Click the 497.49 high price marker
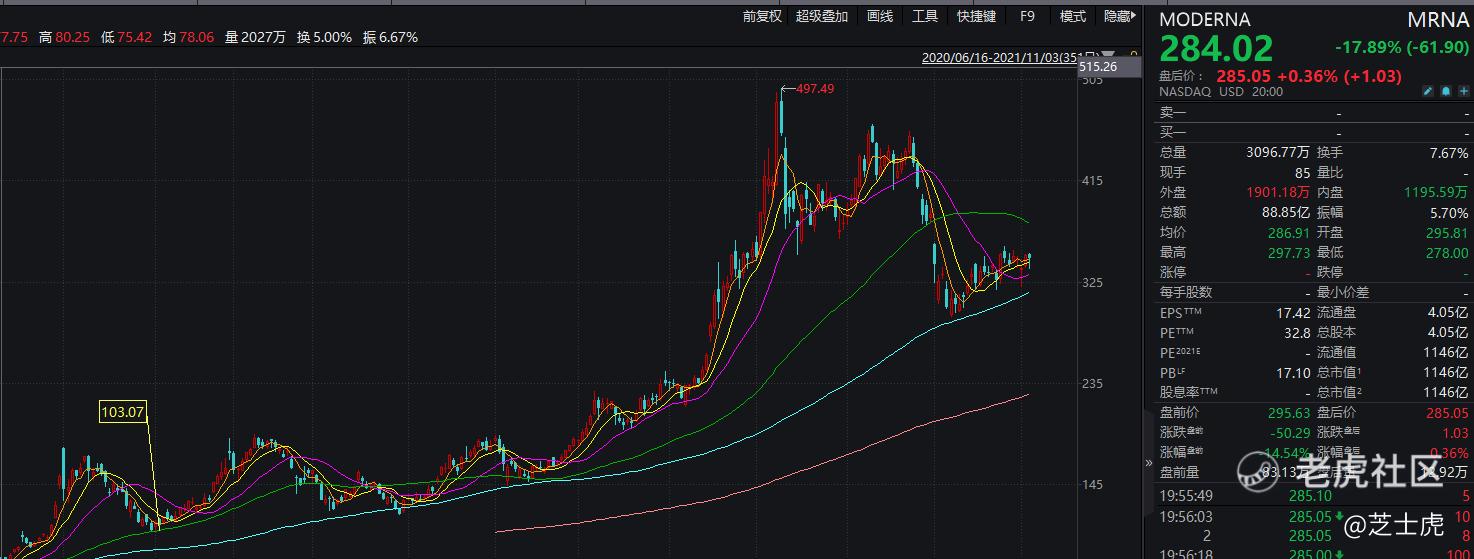Image resolution: width=1474 pixels, height=559 pixels. coord(815,89)
